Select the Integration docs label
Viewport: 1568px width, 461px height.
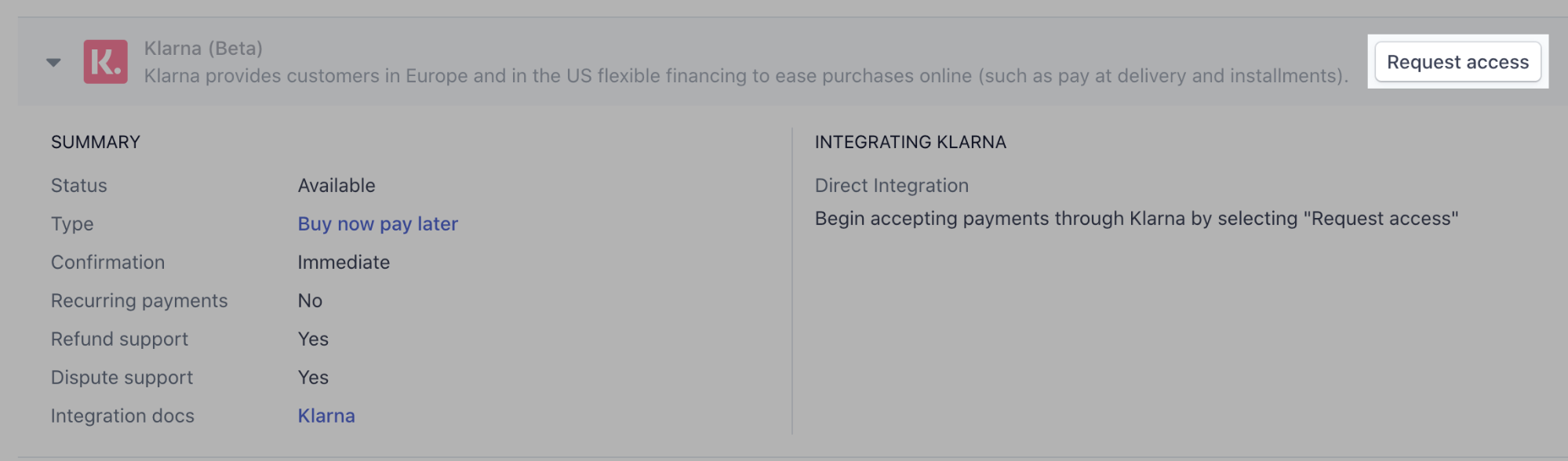coord(122,416)
